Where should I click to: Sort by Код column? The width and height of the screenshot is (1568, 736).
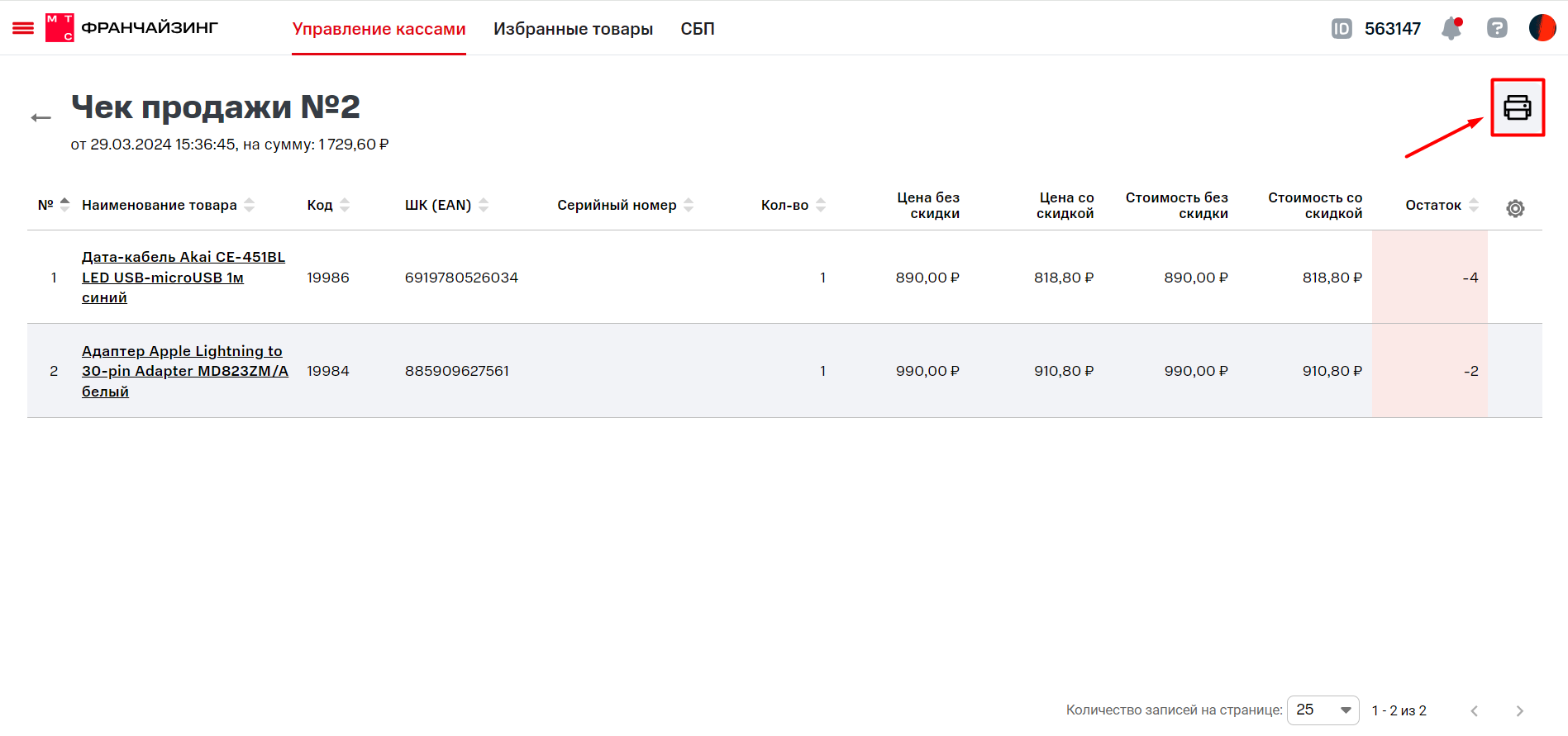tap(328, 205)
